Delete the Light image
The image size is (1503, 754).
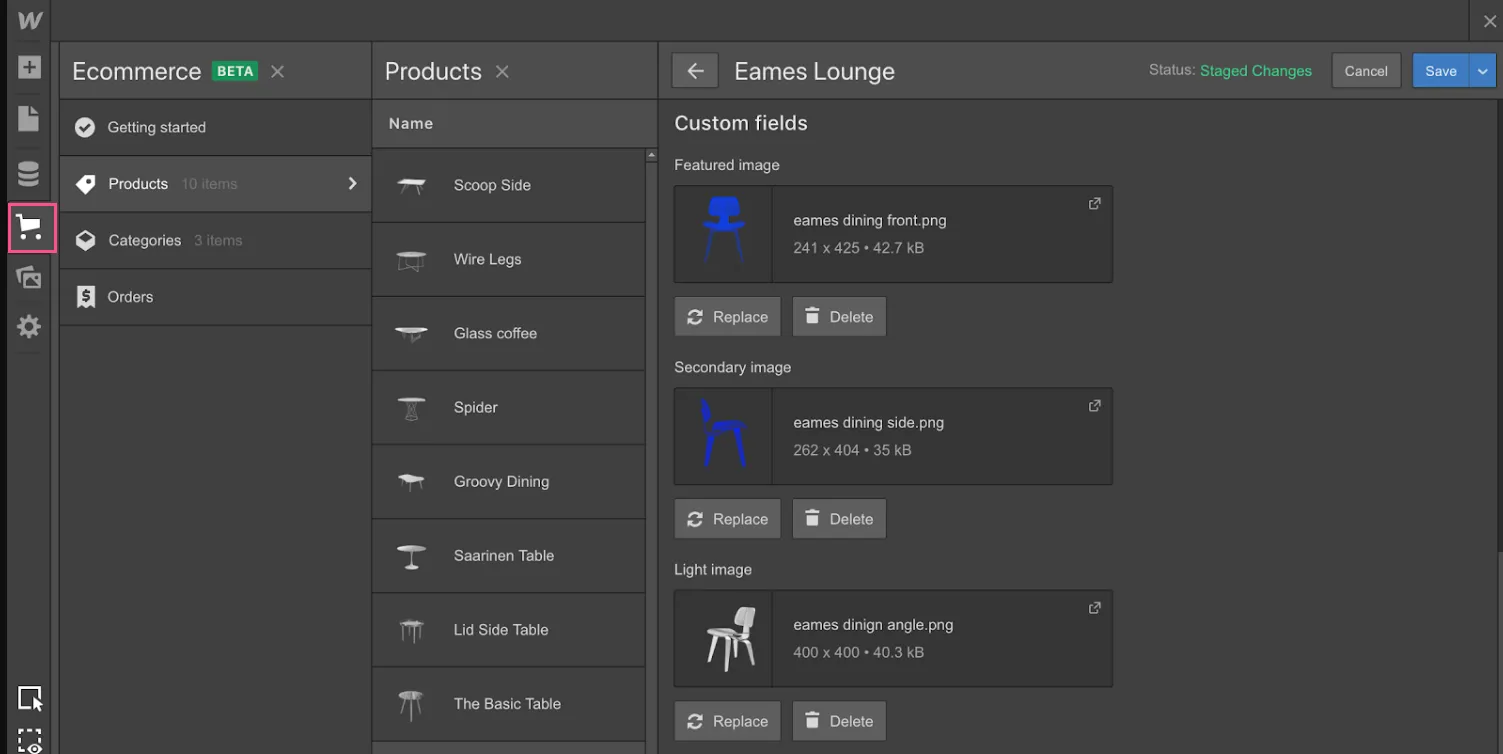[839, 721]
